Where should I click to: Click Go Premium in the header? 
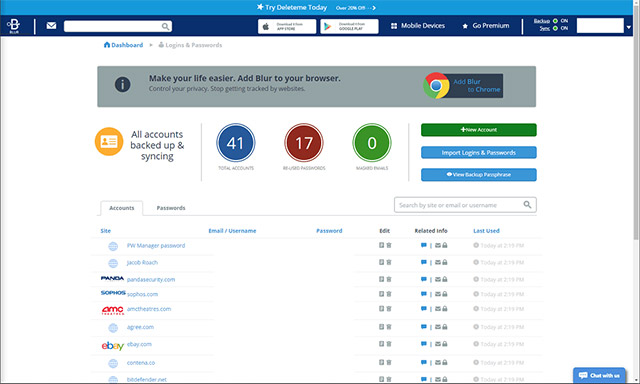click(x=486, y=26)
